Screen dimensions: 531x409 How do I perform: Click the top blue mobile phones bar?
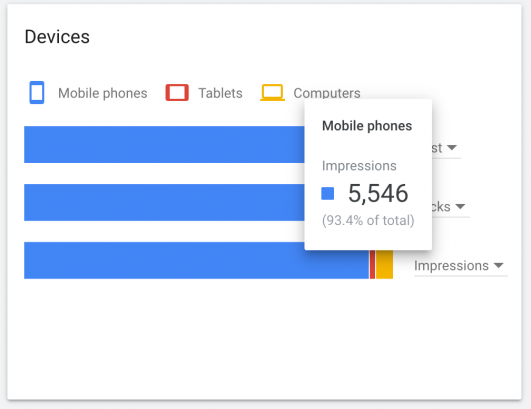coord(164,145)
